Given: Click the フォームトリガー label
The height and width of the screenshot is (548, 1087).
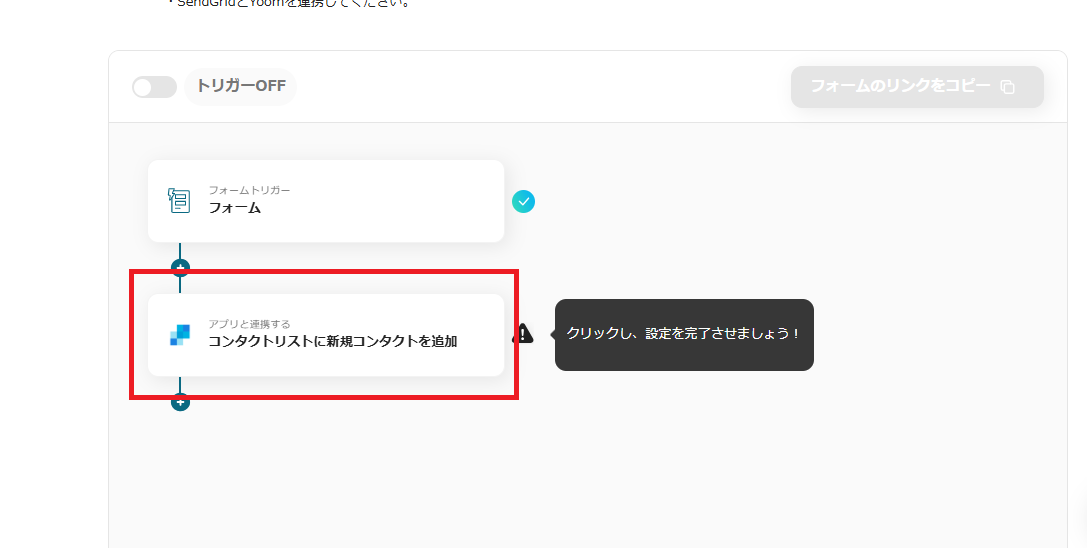Looking at the screenshot, I should 250,190.
